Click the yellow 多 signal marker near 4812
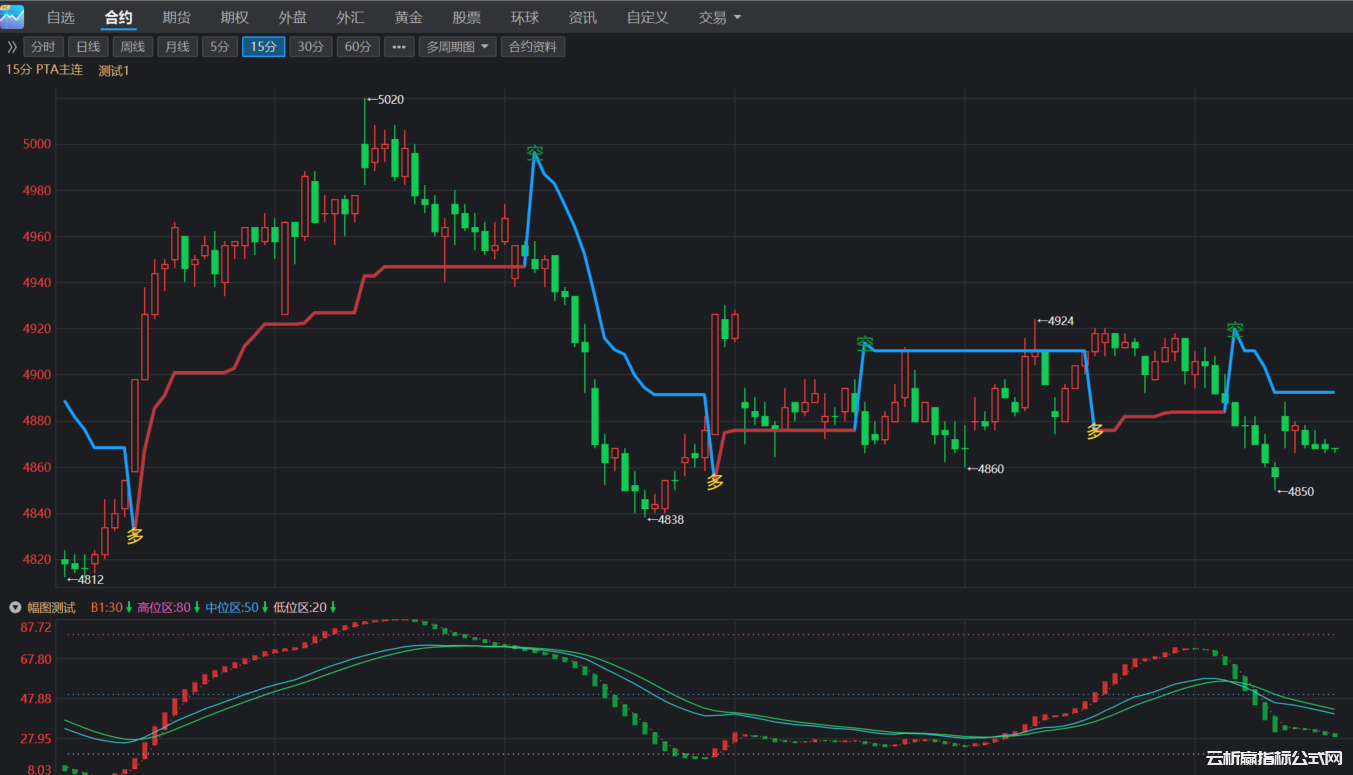Viewport: 1353px width, 775px height. tap(135, 535)
